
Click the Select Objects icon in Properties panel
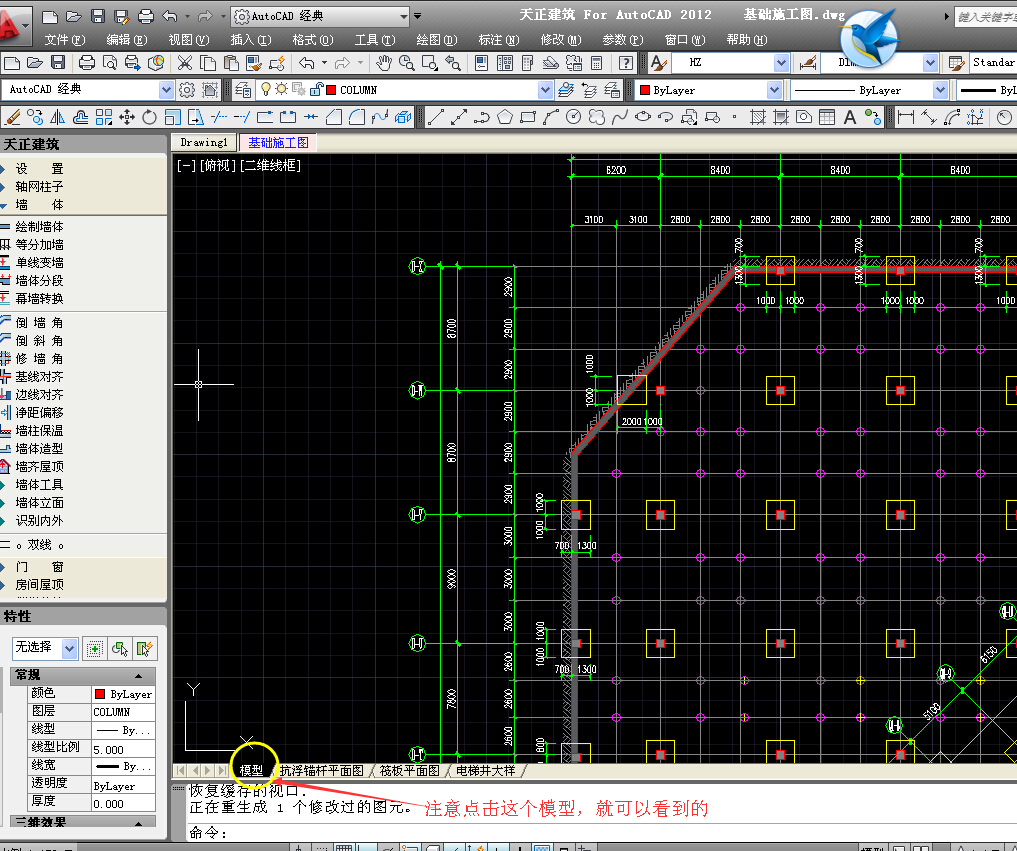point(120,648)
